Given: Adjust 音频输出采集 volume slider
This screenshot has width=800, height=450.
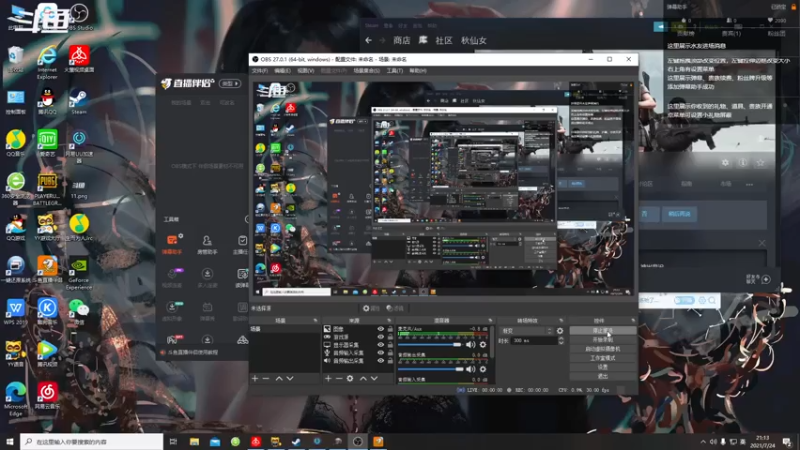Looking at the screenshot, I should (431, 369).
